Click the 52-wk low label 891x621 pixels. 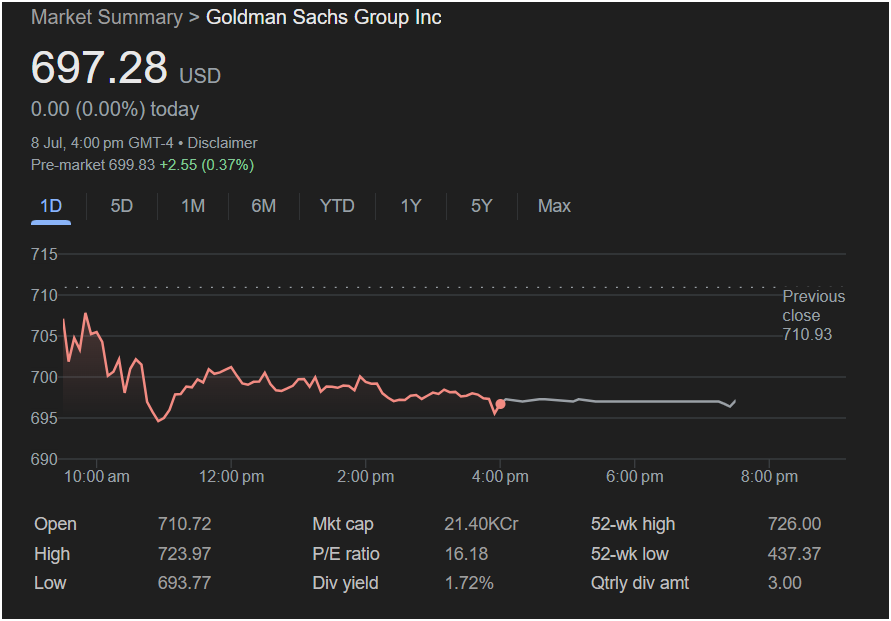(630, 553)
